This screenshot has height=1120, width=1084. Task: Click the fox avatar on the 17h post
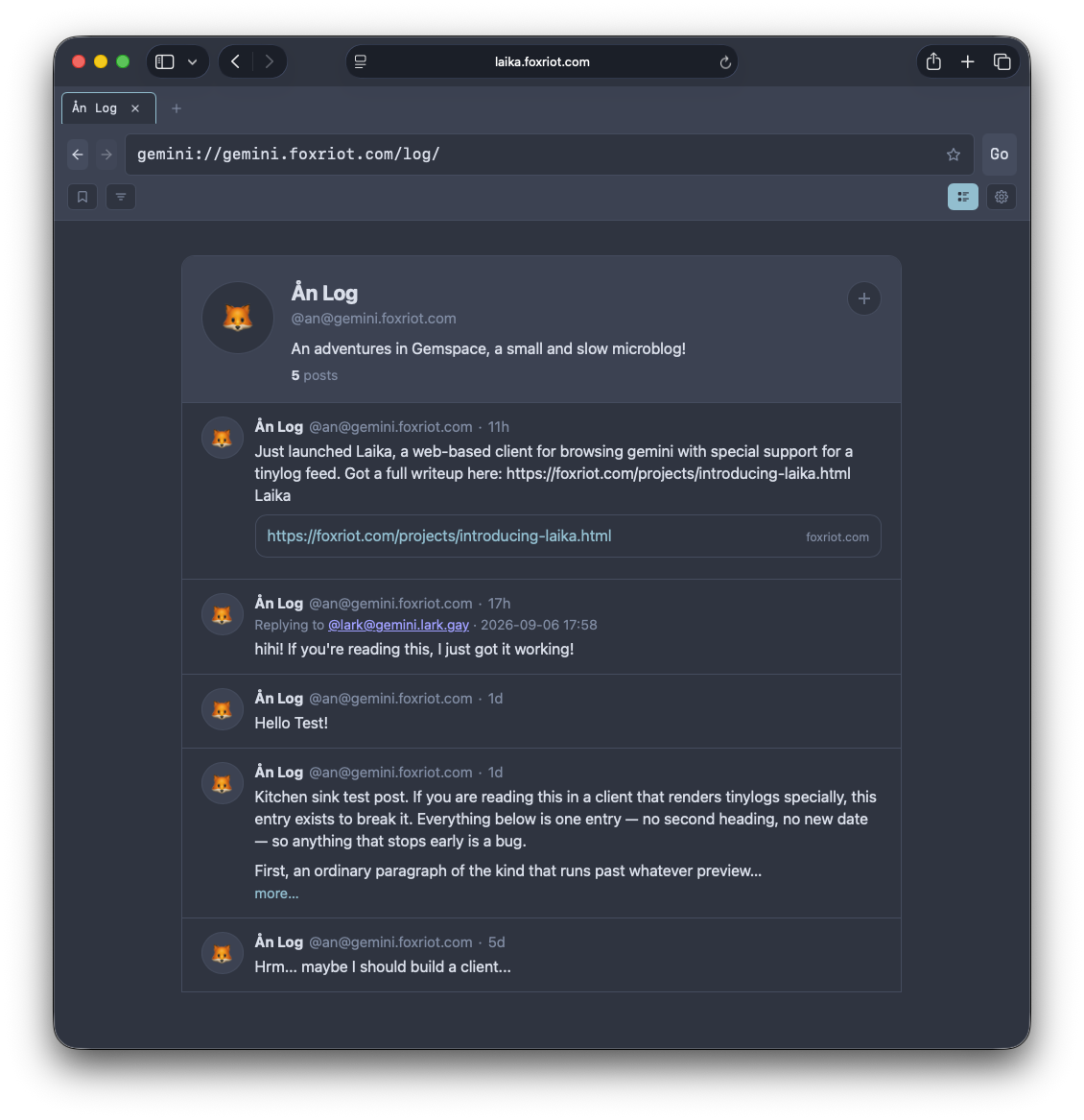pyautogui.click(x=223, y=614)
